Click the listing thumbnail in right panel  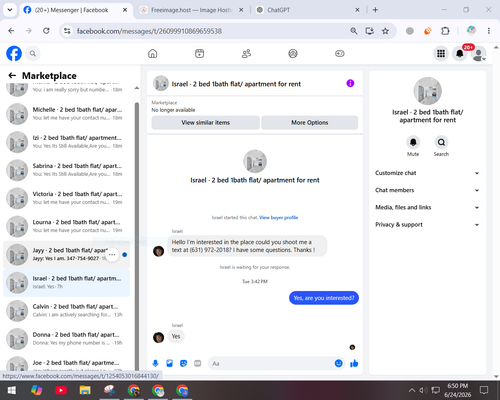pos(428,91)
